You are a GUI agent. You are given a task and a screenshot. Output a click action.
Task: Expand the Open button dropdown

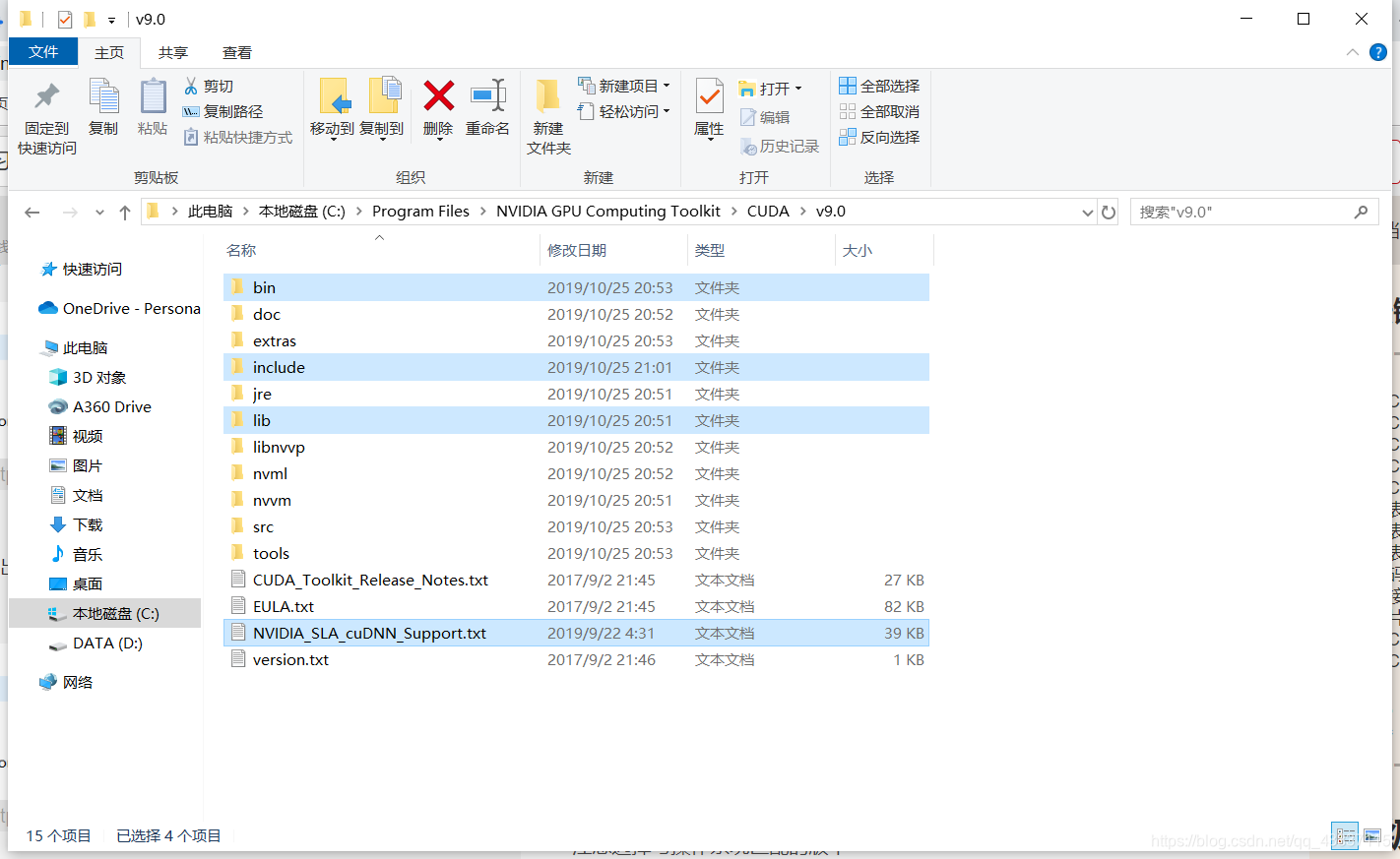798,89
